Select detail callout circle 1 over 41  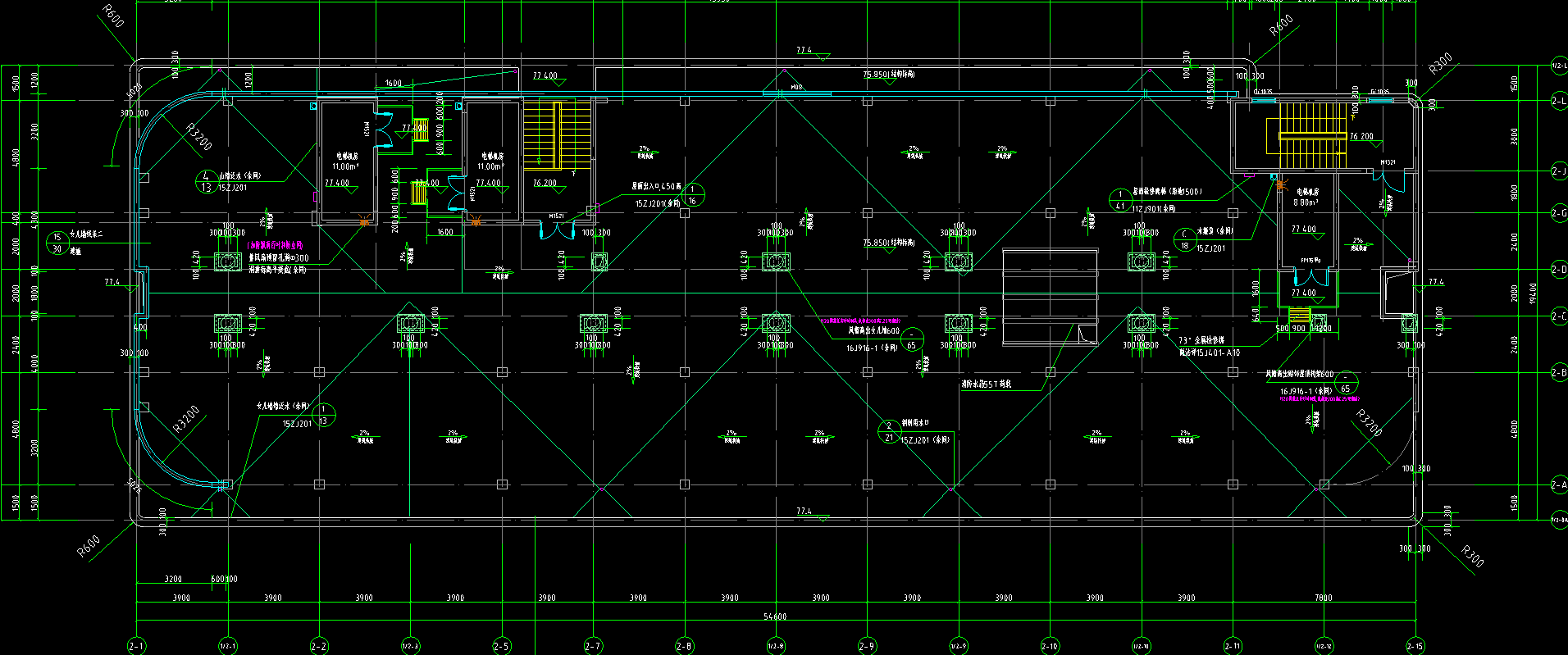[1120, 200]
